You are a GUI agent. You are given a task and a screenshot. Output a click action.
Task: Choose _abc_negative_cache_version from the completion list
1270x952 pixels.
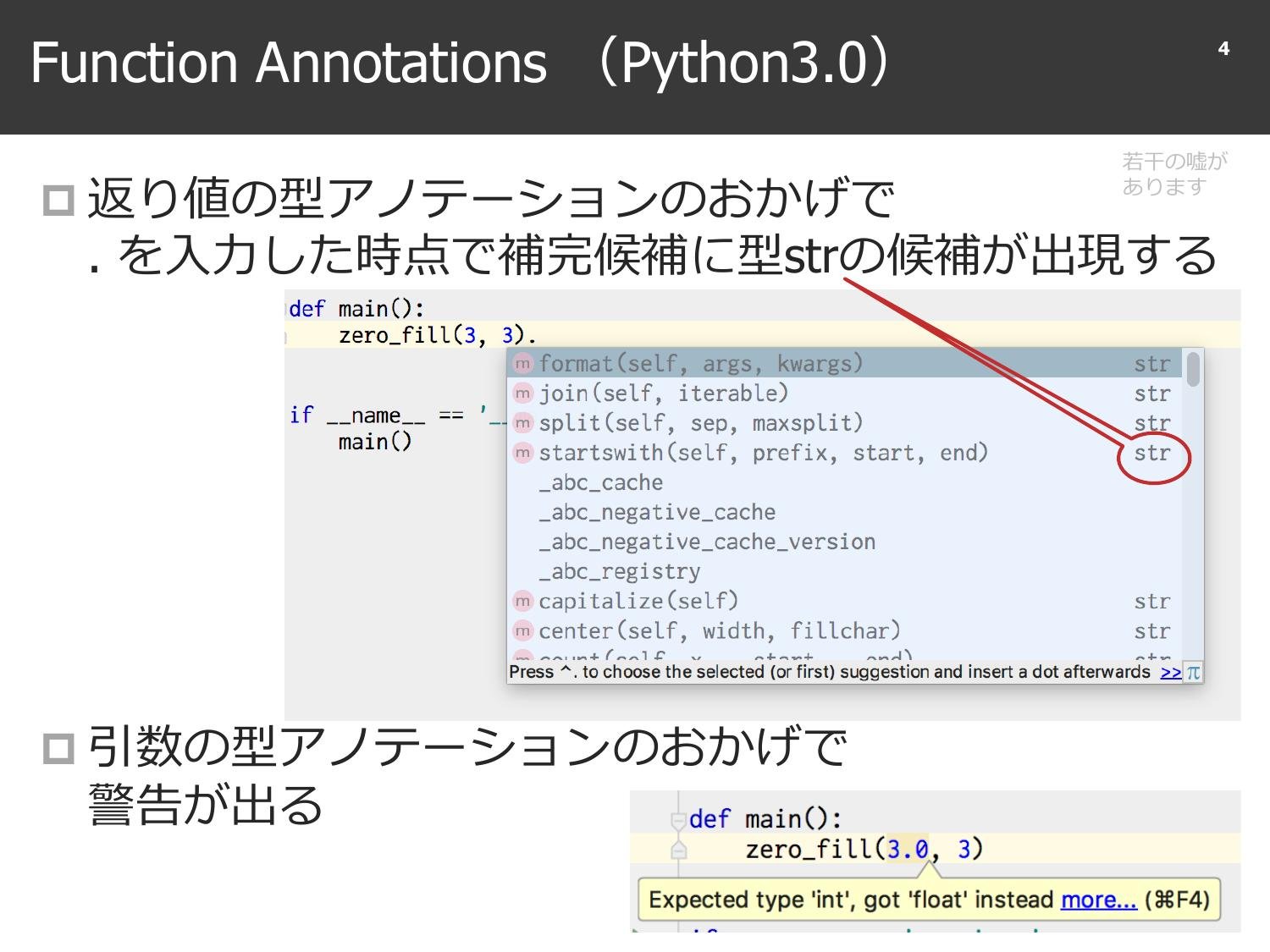click(705, 542)
